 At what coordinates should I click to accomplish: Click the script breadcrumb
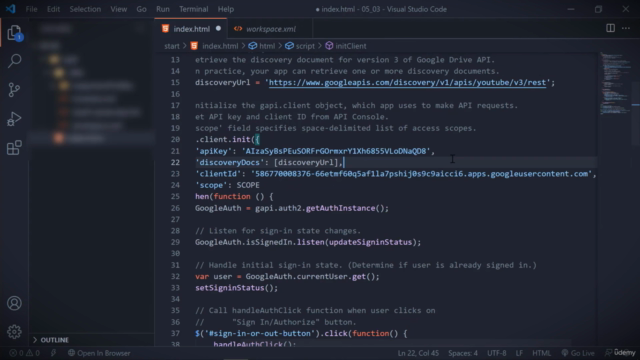[x=300, y=46]
